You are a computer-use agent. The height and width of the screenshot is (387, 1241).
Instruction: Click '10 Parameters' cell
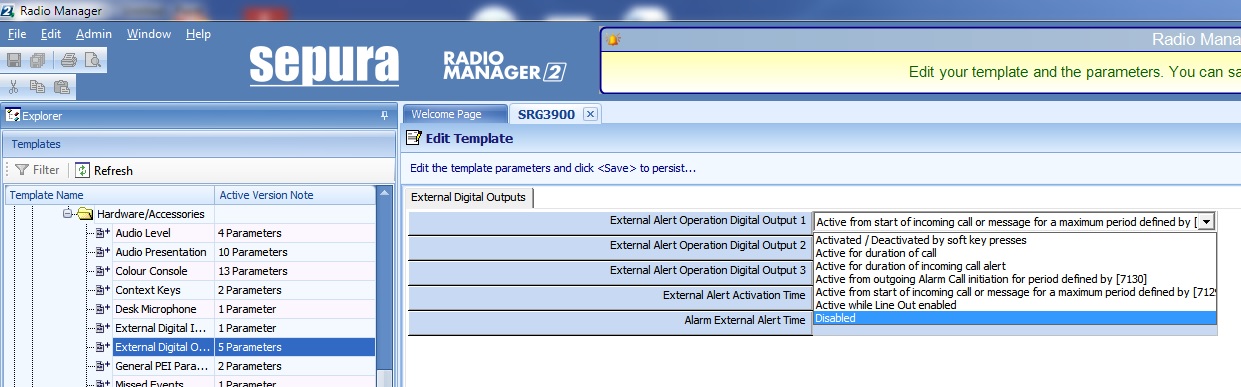tap(295, 252)
